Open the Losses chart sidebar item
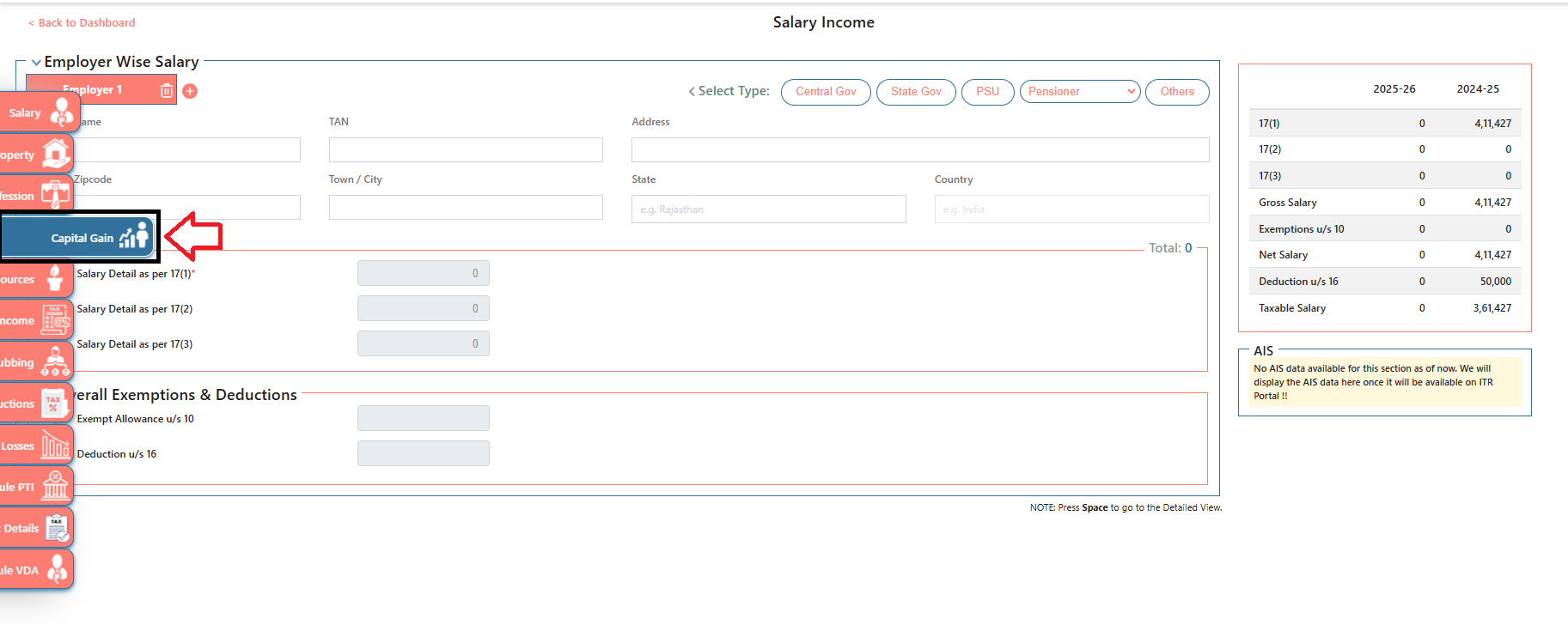1568x625 pixels. [x=36, y=446]
